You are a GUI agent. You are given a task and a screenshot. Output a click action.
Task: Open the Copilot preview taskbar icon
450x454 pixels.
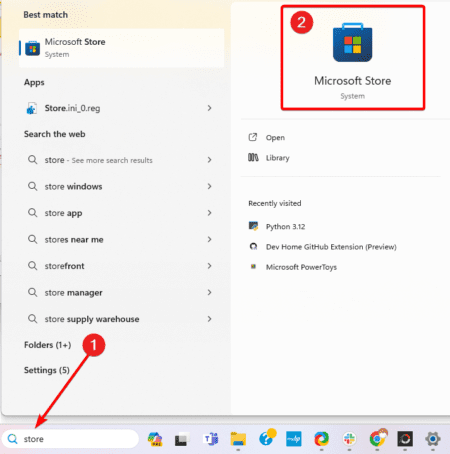[x=155, y=439]
